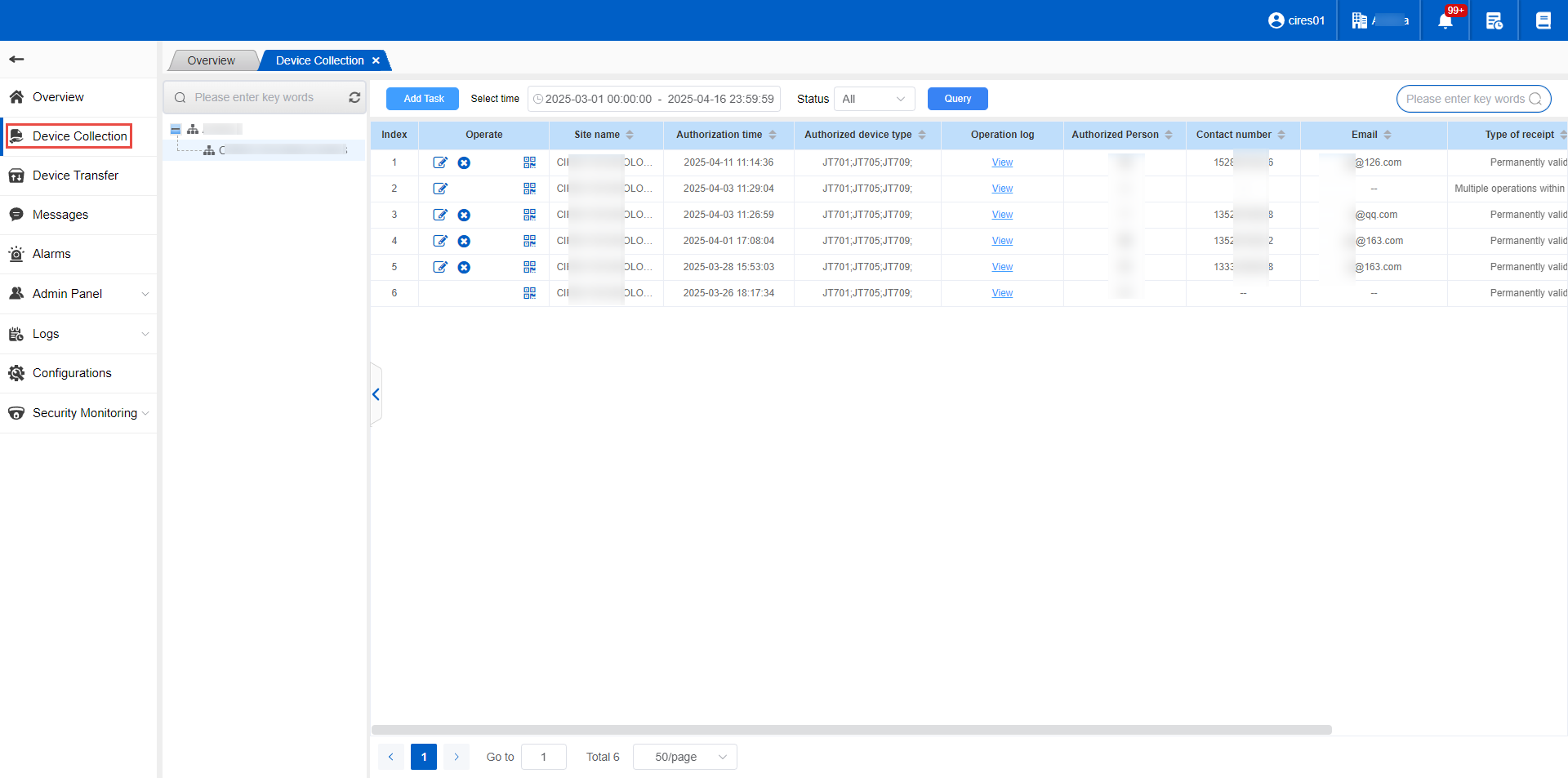Viewport: 1568px width, 778px height.
Task: Collapse the root tree node
Action: pyautogui.click(x=176, y=129)
